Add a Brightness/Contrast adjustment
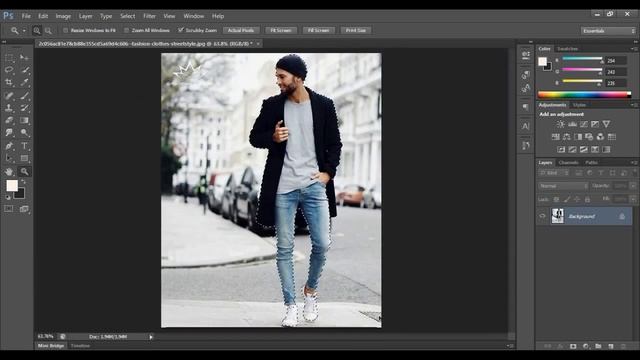The height and width of the screenshot is (360, 640). tap(561, 124)
